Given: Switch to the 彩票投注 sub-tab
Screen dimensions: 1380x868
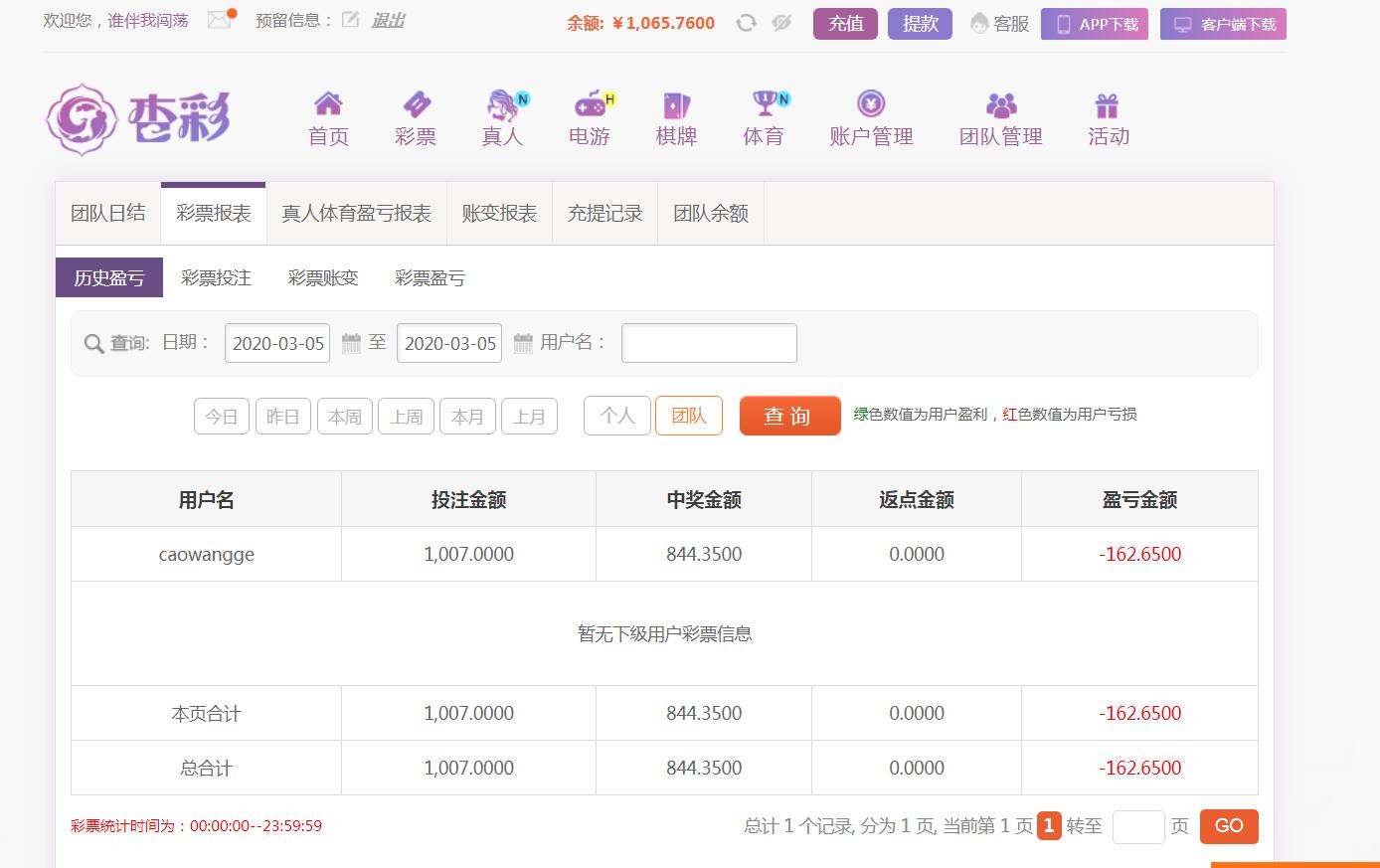Looking at the screenshot, I should (x=216, y=278).
